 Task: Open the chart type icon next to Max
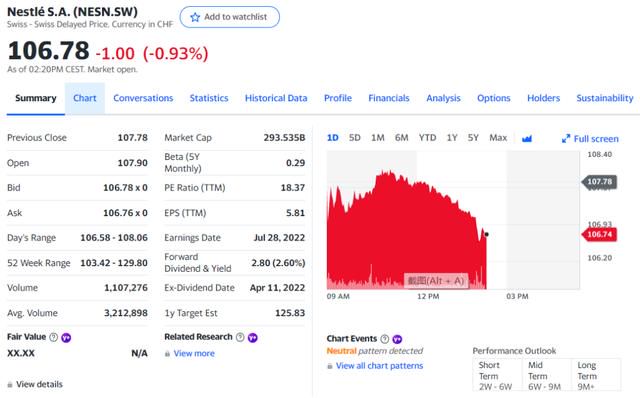(x=527, y=139)
